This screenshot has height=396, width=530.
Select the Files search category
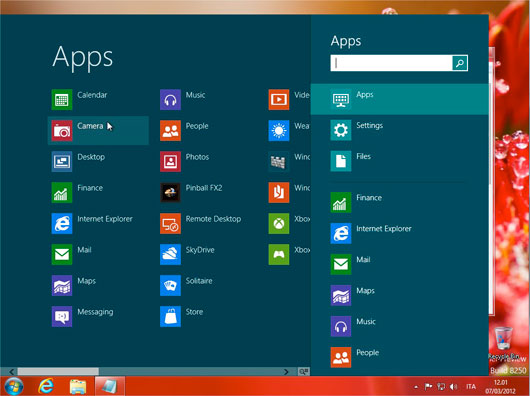[399, 161]
